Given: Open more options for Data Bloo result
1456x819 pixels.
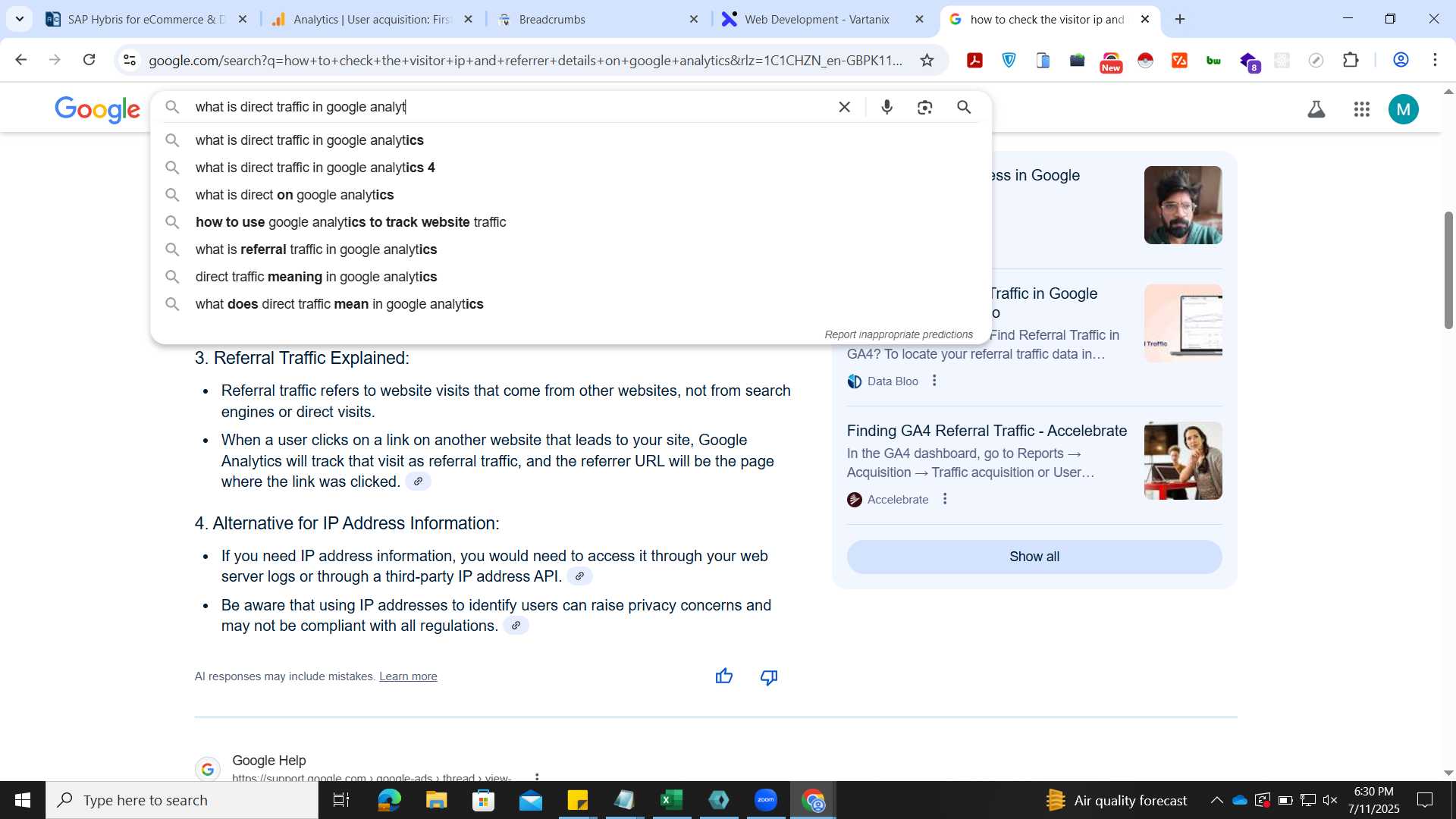Looking at the screenshot, I should click(x=934, y=381).
